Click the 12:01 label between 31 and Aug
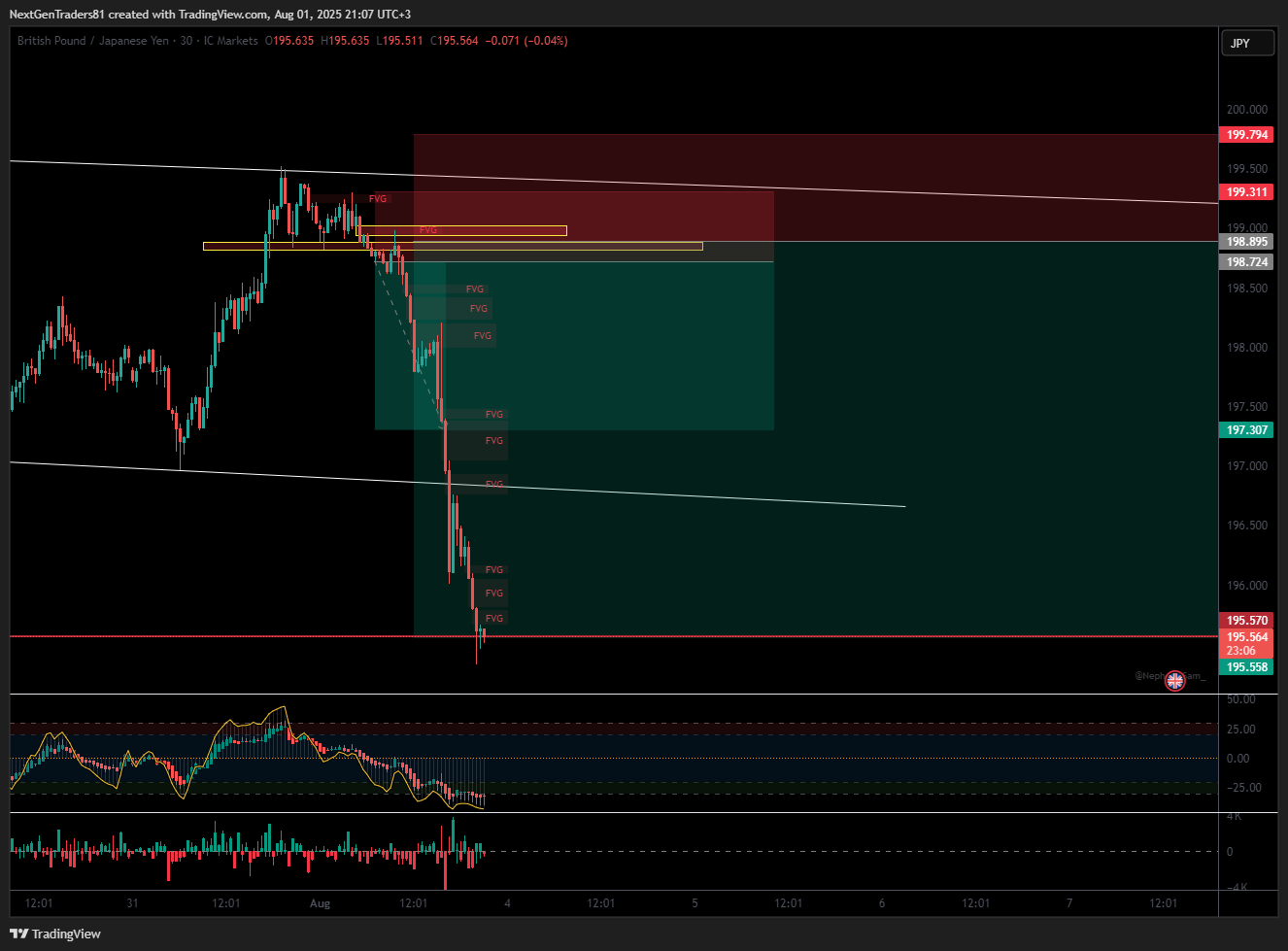 (226, 903)
